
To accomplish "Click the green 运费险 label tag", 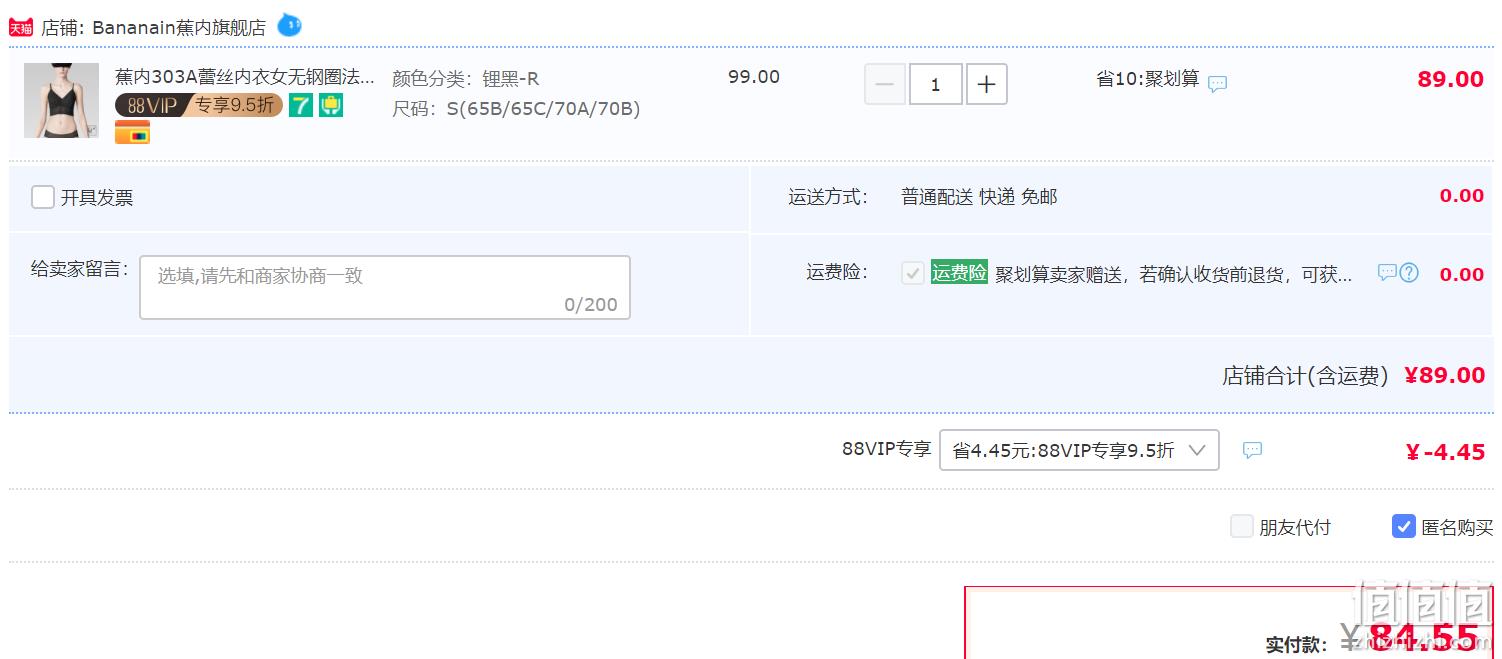I will click(x=959, y=273).
